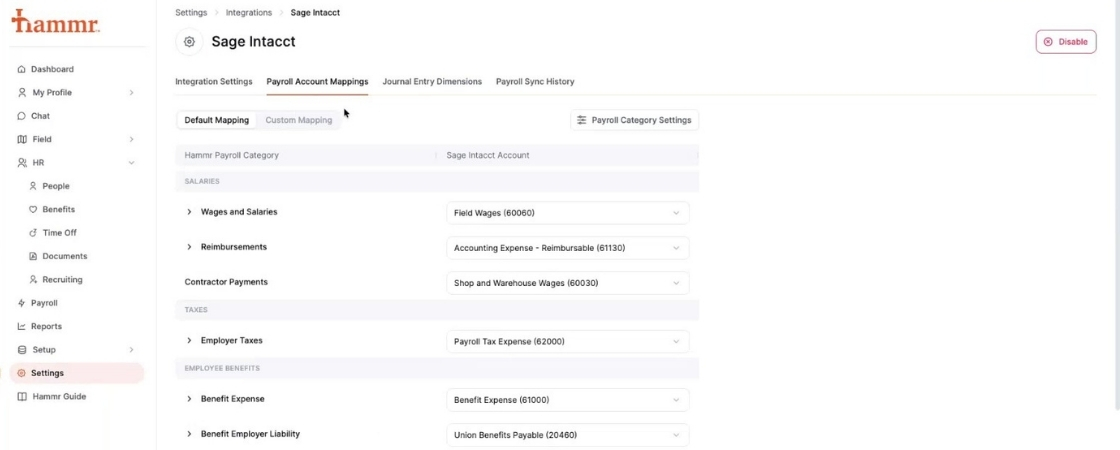Click the Recruiting icon
Screen dimensions: 1120x450
coord(33,279)
